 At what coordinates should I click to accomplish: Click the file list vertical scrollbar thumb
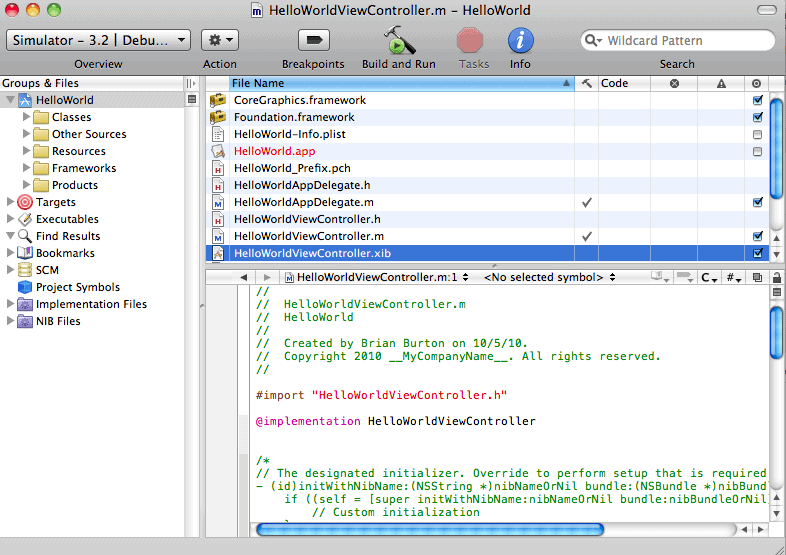point(776,149)
